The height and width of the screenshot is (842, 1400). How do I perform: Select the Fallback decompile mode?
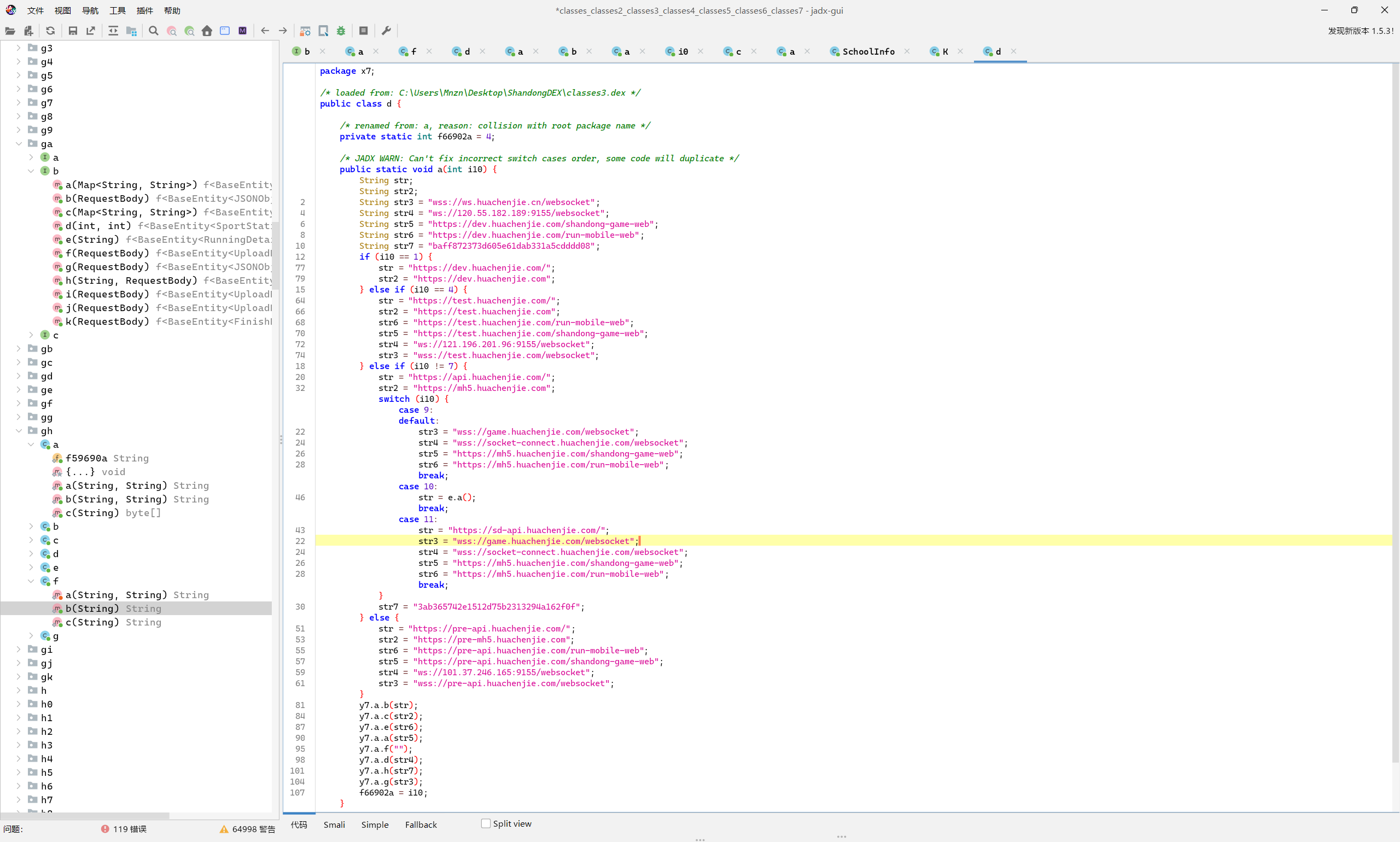(x=421, y=825)
